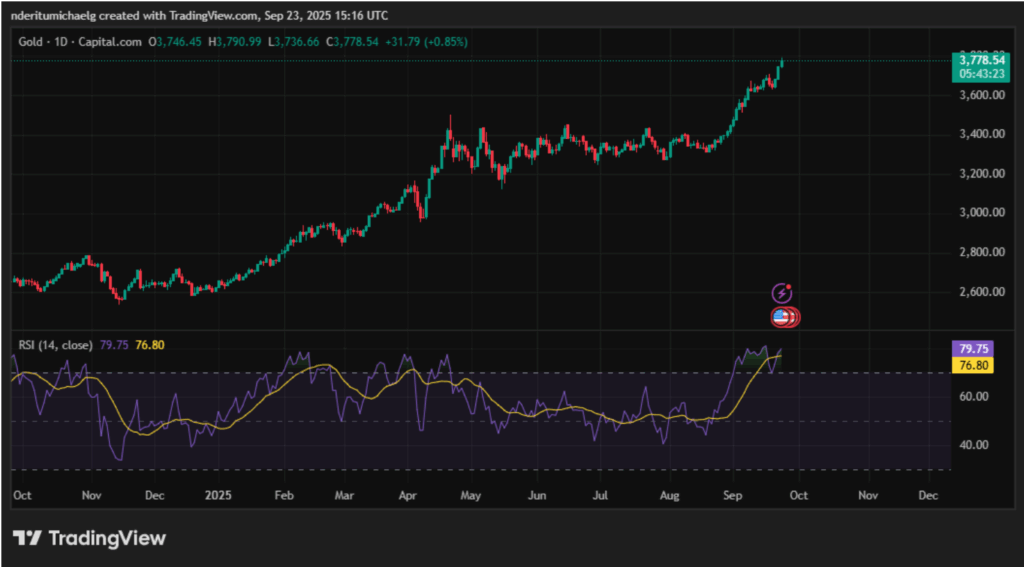
Task: Click the yellow 76.80 RSI legend value
Action: click(x=149, y=345)
